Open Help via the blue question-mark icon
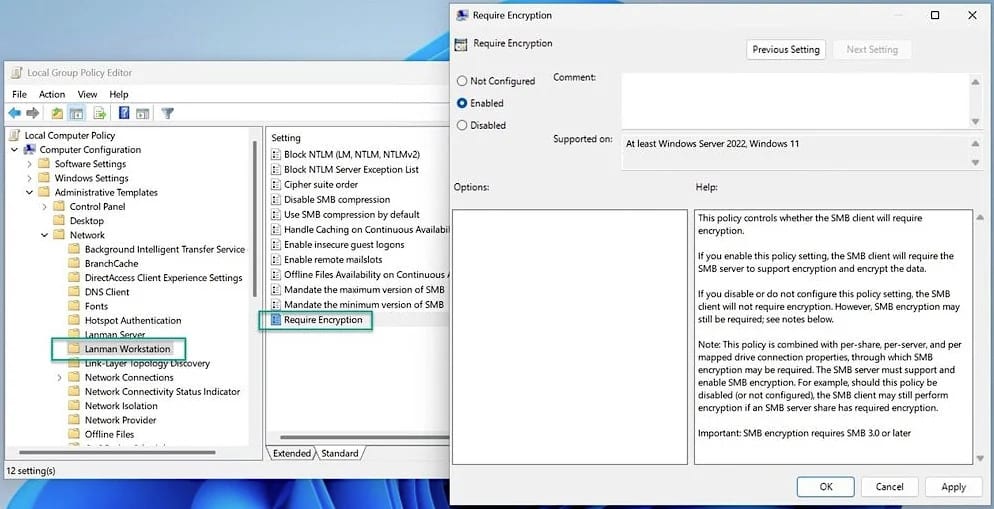Image resolution: width=994 pixels, height=509 pixels. (x=124, y=113)
